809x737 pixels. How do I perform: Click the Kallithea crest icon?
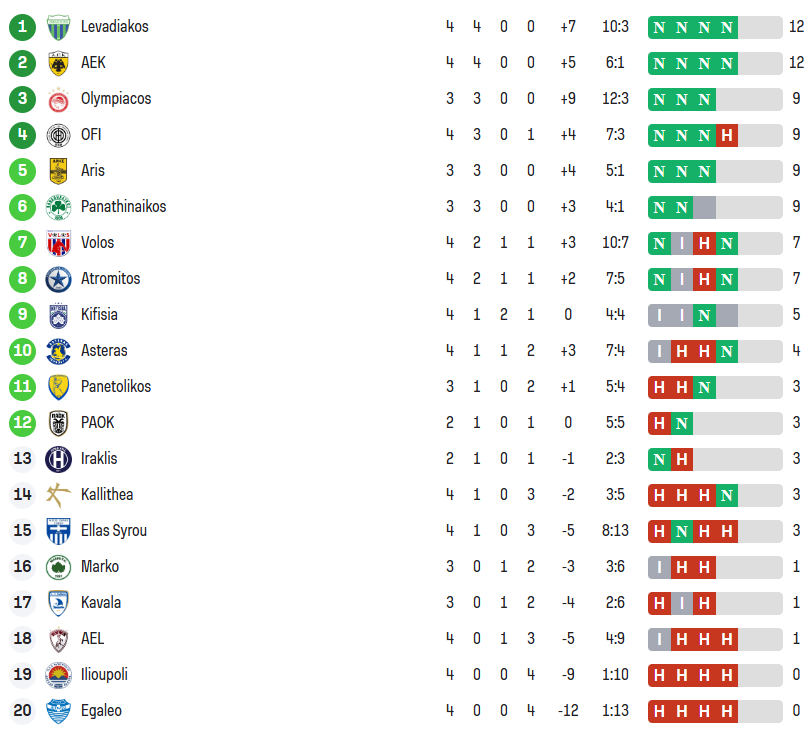pyautogui.click(x=59, y=495)
